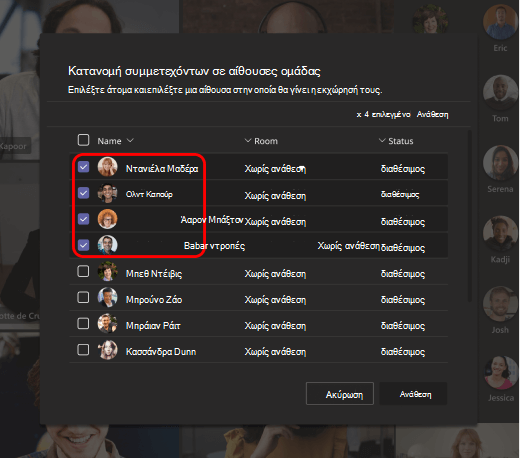Sort by the Name column chevron

(130, 140)
